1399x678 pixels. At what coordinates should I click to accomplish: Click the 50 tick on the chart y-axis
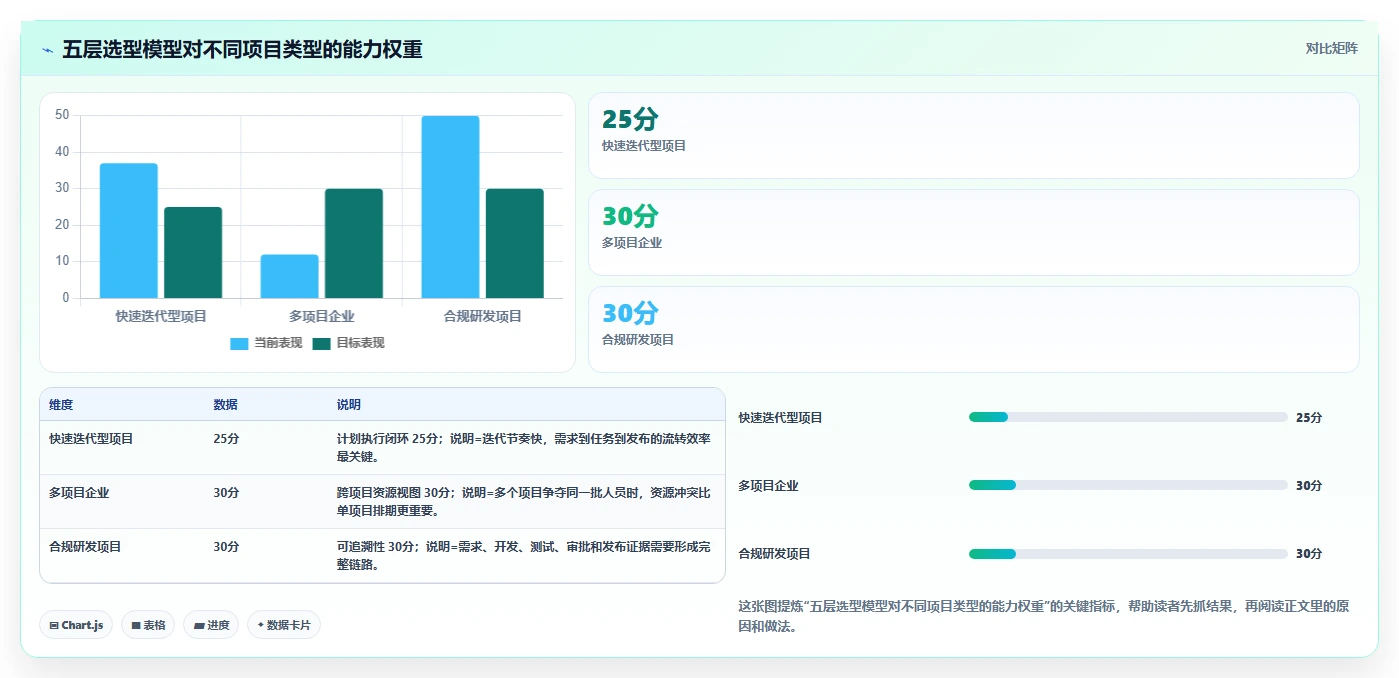pos(62,115)
